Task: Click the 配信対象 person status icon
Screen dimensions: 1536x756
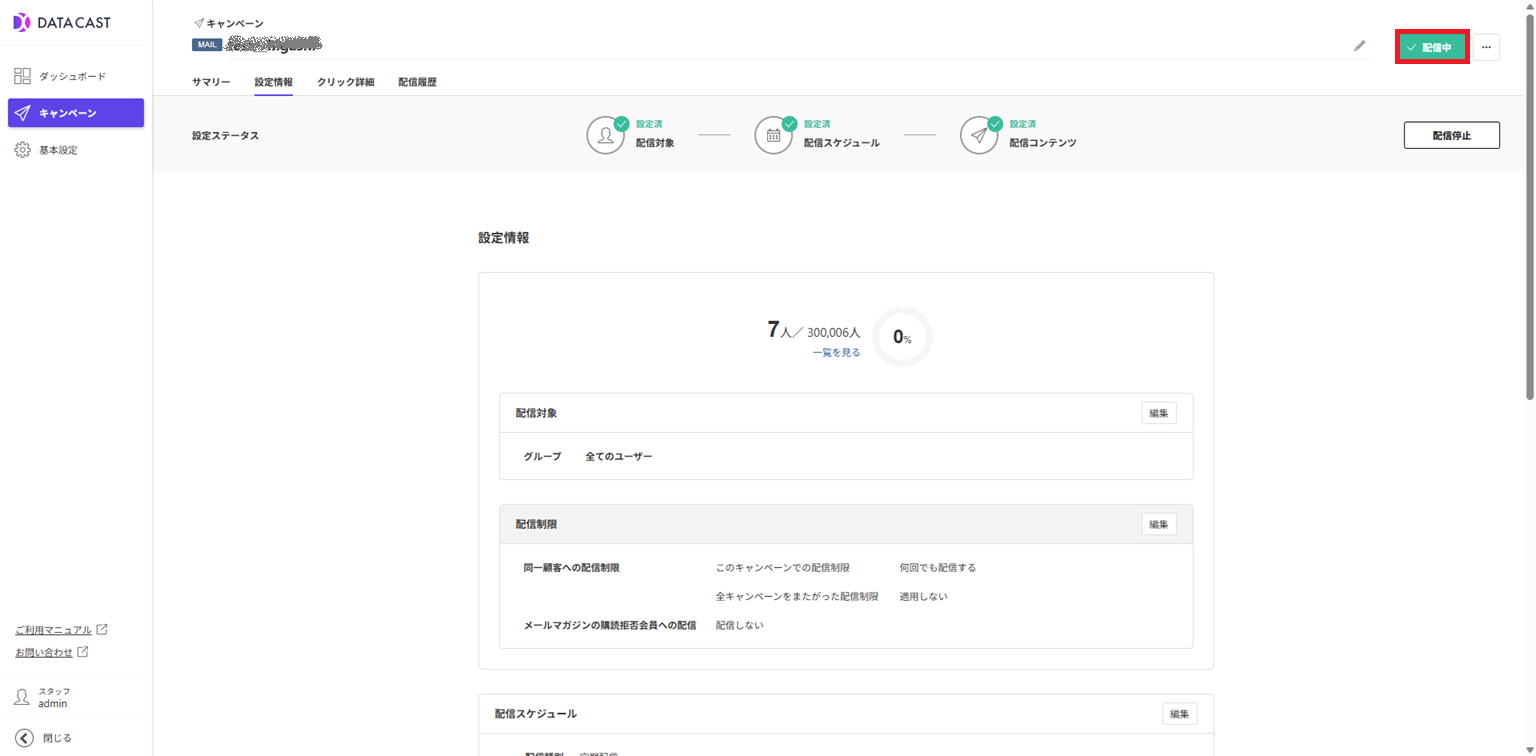Action: click(x=605, y=133)
